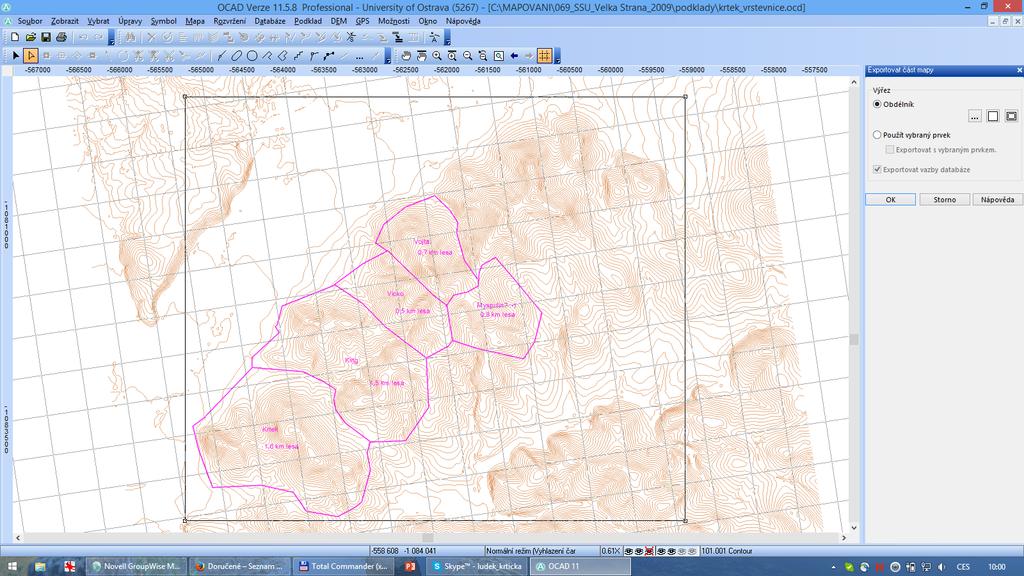
Task: Switch to Skype taskbar button
Action: 477,566
